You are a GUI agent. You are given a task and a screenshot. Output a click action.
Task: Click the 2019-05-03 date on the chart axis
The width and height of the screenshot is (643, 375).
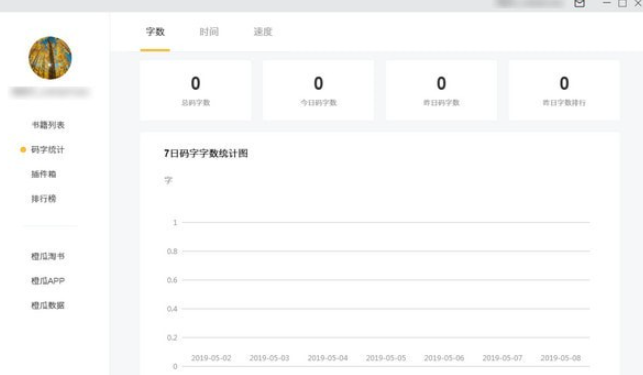tap(269, 358)
